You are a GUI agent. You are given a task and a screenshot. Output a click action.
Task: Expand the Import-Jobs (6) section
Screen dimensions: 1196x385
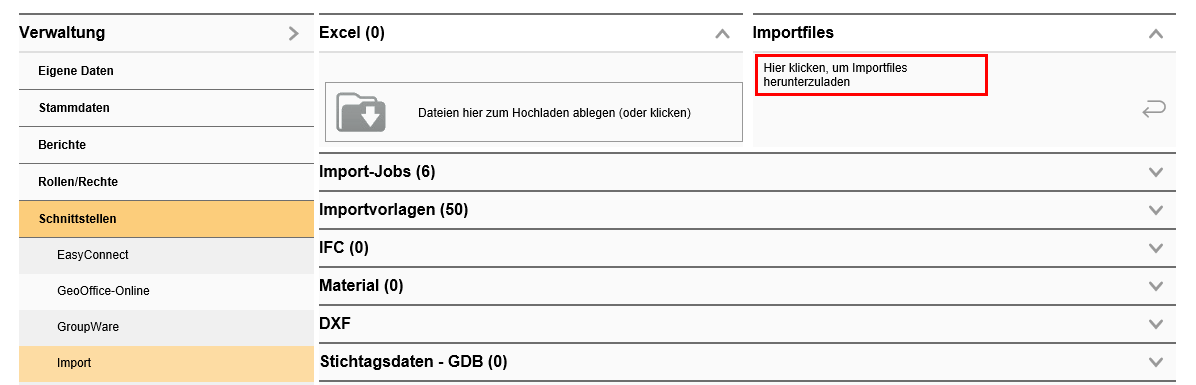click(1156, 172)
